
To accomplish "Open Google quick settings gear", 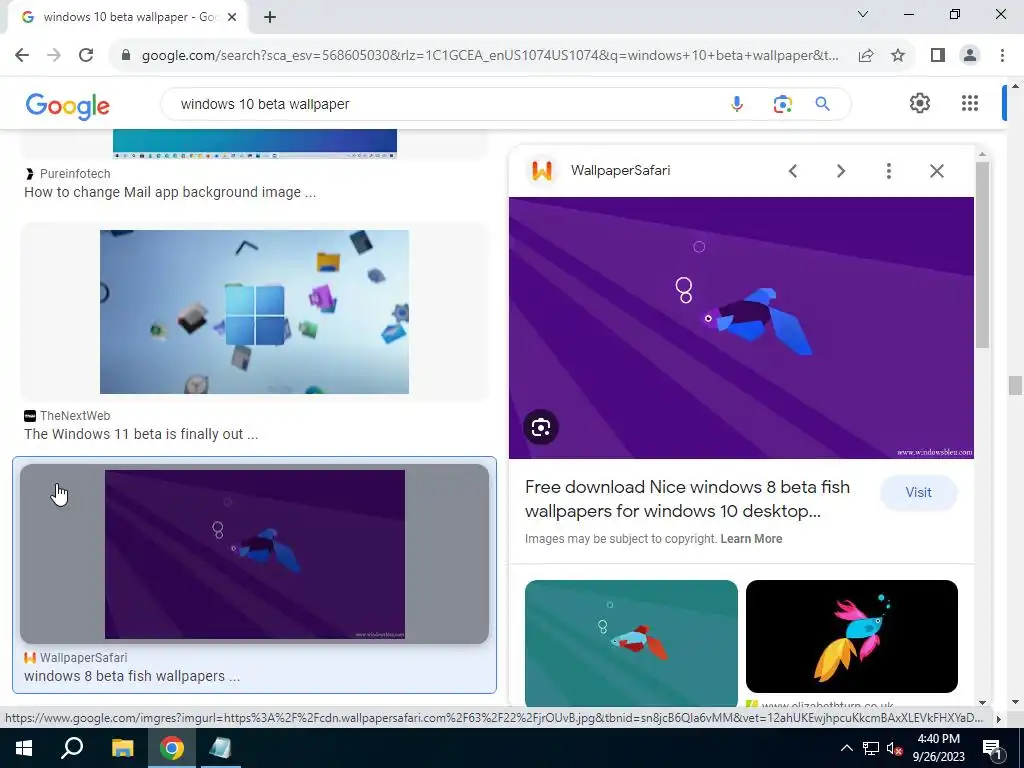I will 920,103.
